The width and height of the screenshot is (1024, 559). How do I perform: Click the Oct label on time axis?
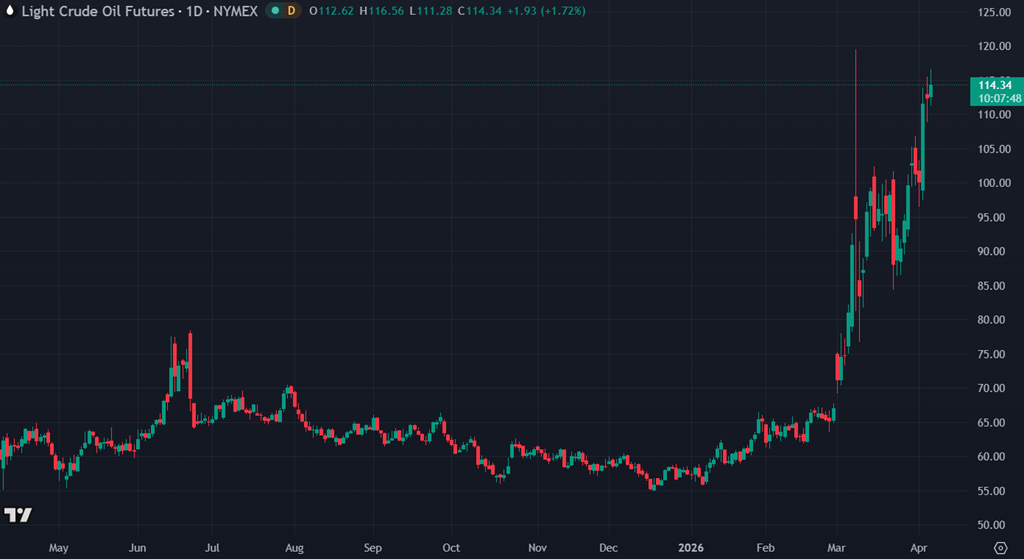click(x=451, y=548)
